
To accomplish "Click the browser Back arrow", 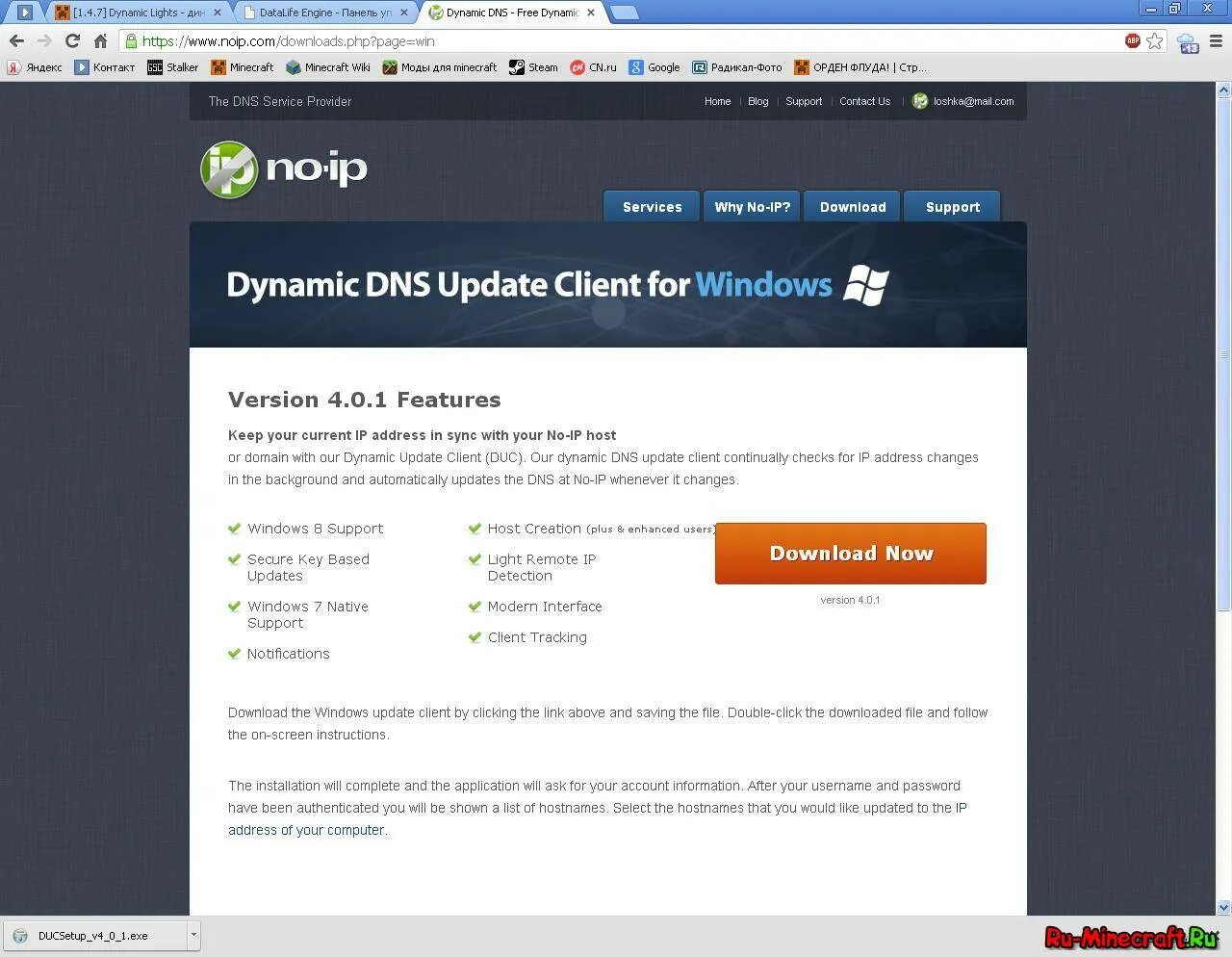I will [16, 40].
